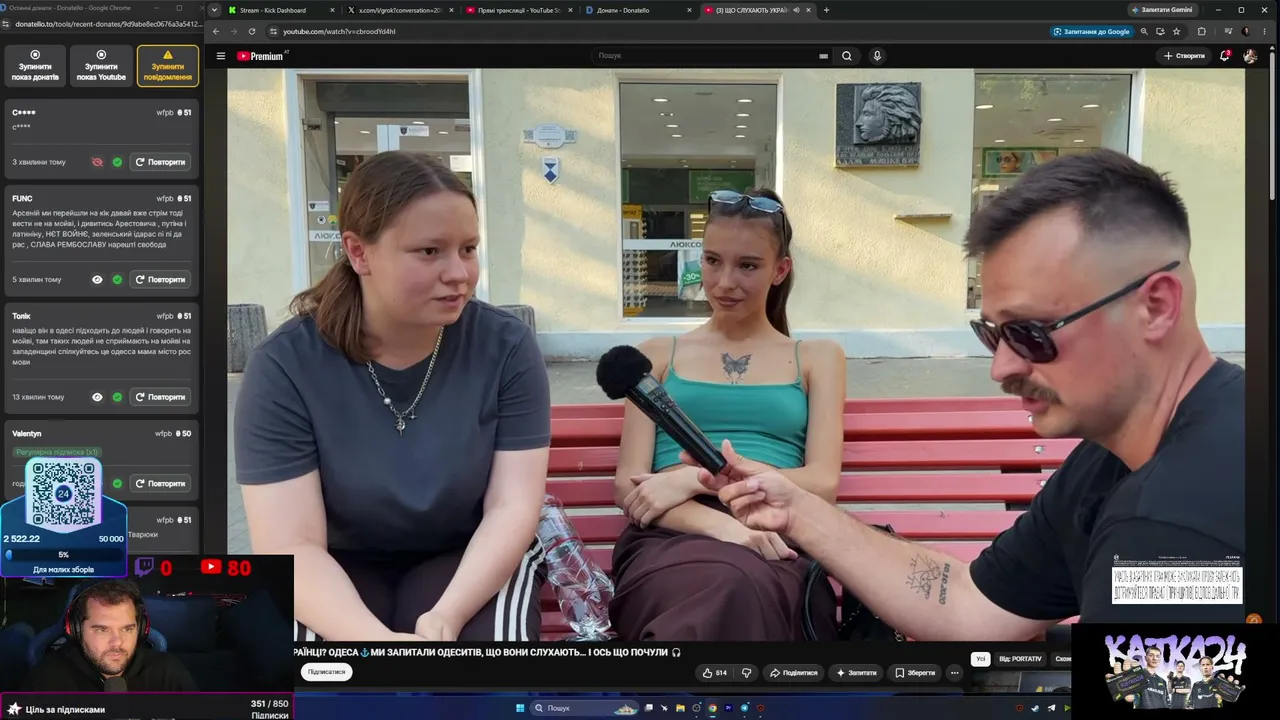
Task: Click the Запитати ask button under video
Action: point(856,673)
